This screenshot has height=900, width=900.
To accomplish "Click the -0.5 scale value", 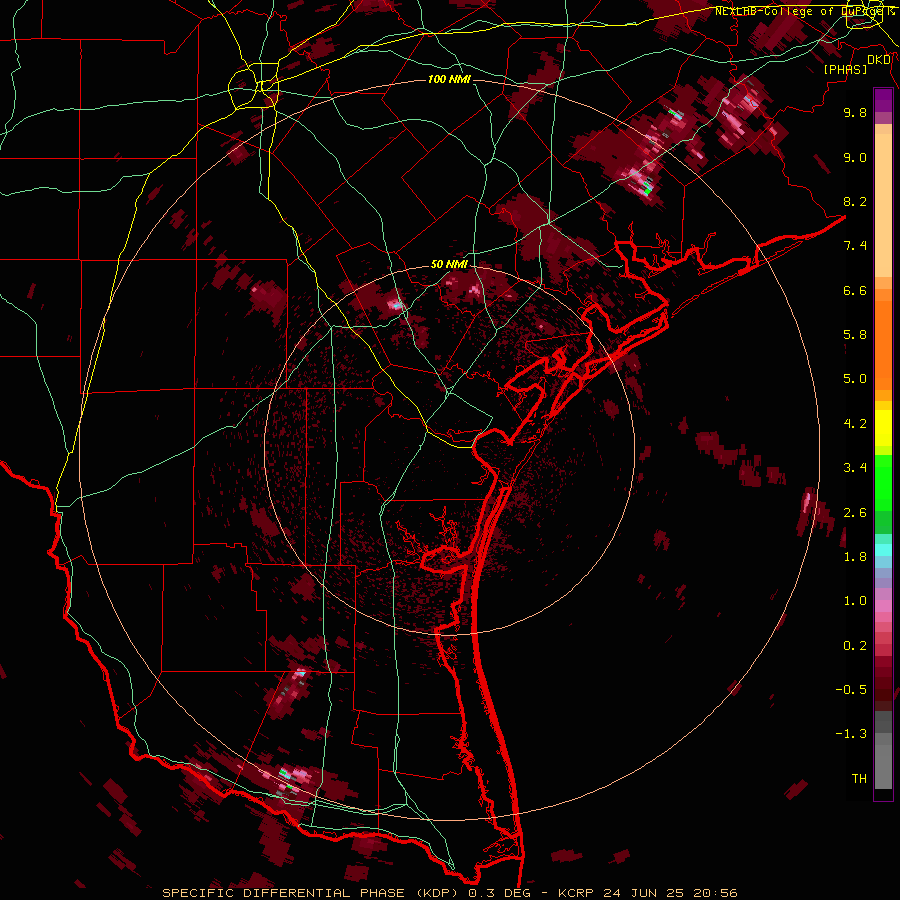I will pos(851,690).
